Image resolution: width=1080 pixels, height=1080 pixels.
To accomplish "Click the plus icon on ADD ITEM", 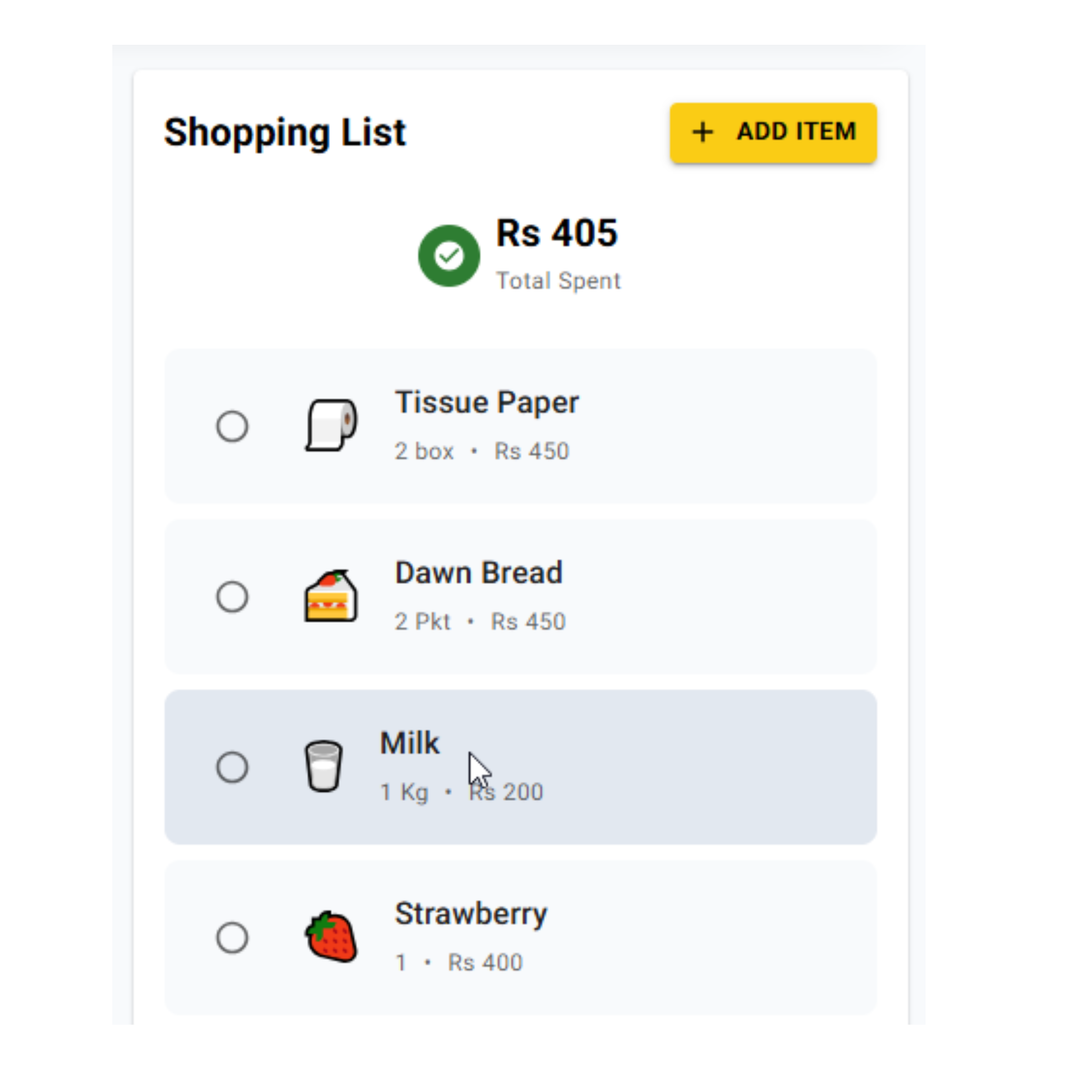I will coord(701,132).
